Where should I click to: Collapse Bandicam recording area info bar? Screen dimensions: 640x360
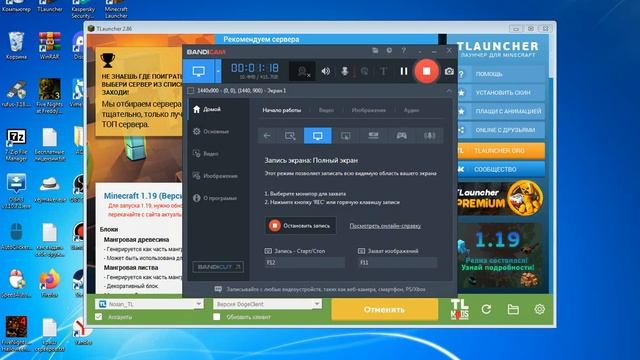[449, 91]
